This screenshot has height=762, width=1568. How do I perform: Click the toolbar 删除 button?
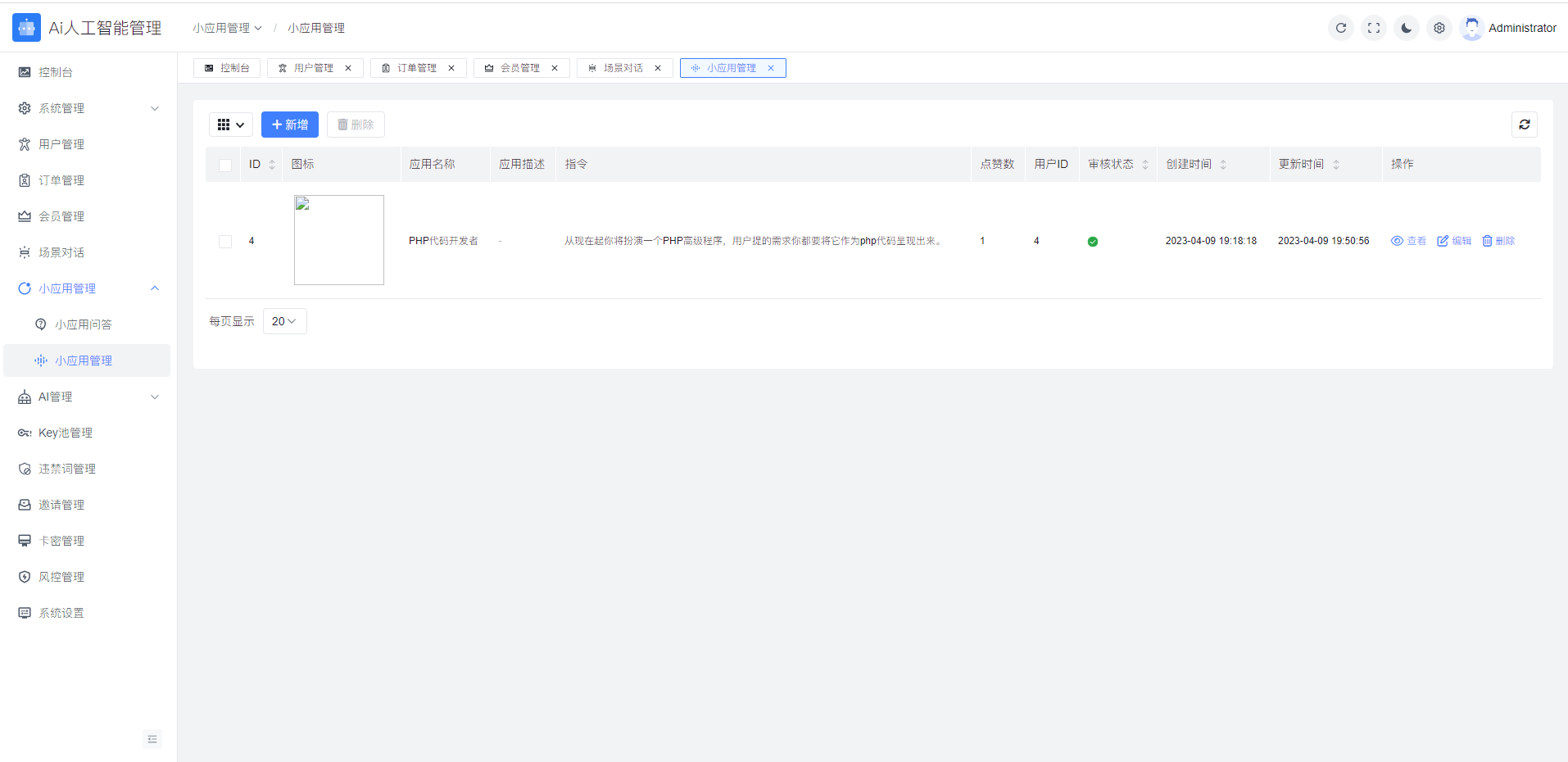(x=356, y=125)
